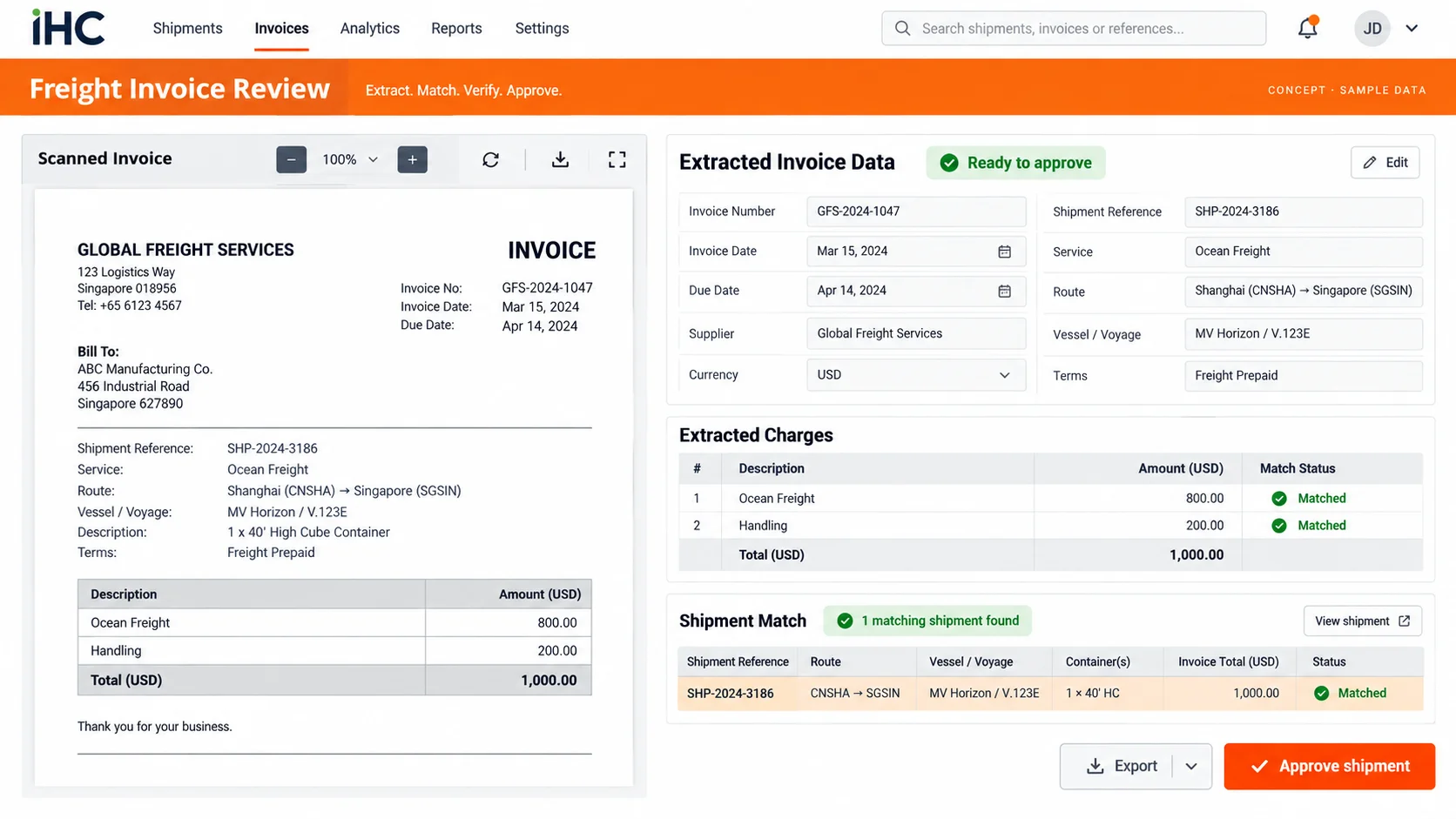The width and height of the screenshot is (1456, 819).
Task: Open the Currency USD dropdown
Action: [x=916, y=375]
